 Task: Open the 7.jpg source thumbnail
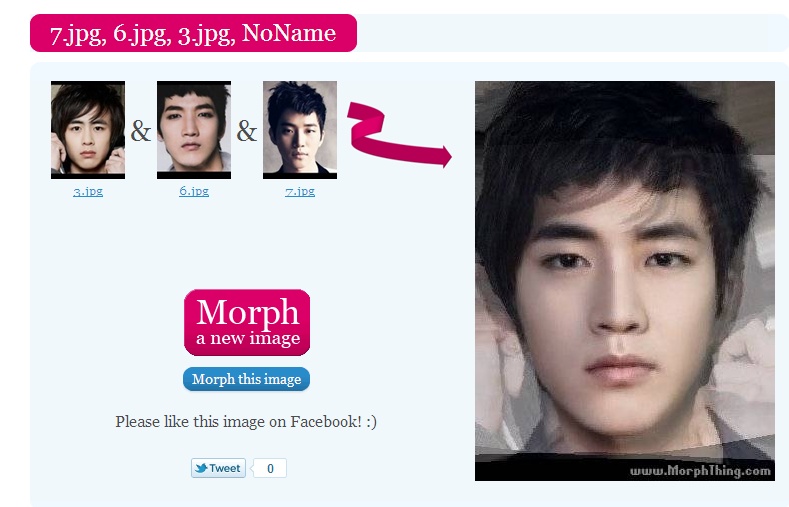pos(300,130)
